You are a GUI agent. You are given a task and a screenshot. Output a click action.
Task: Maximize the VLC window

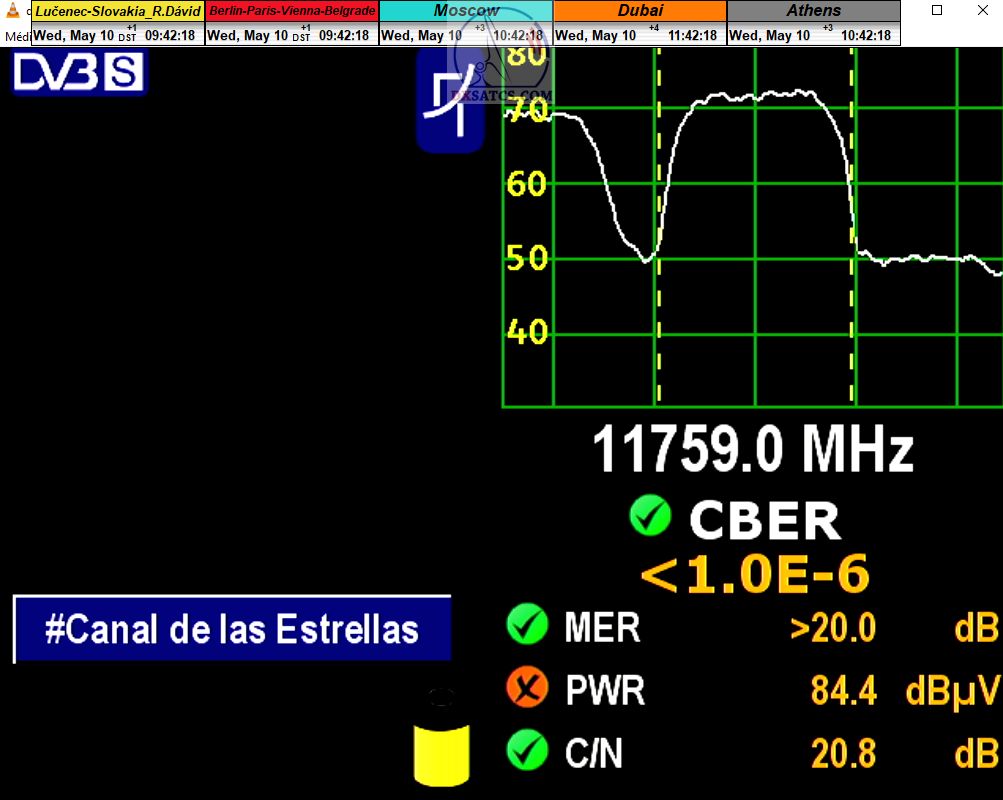click(937, 11)
